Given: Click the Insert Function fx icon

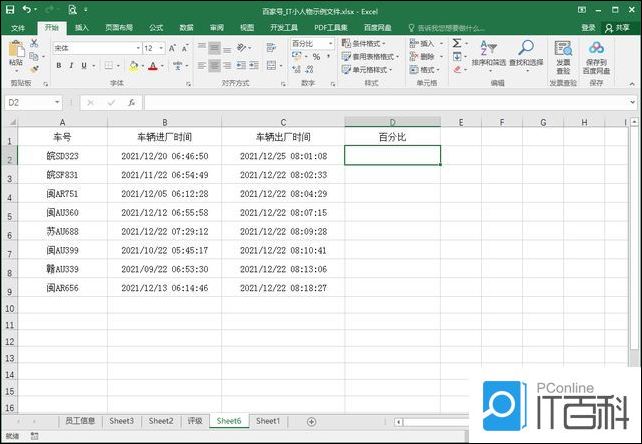Looking at the screenshot, I should (x=131, y=102).
